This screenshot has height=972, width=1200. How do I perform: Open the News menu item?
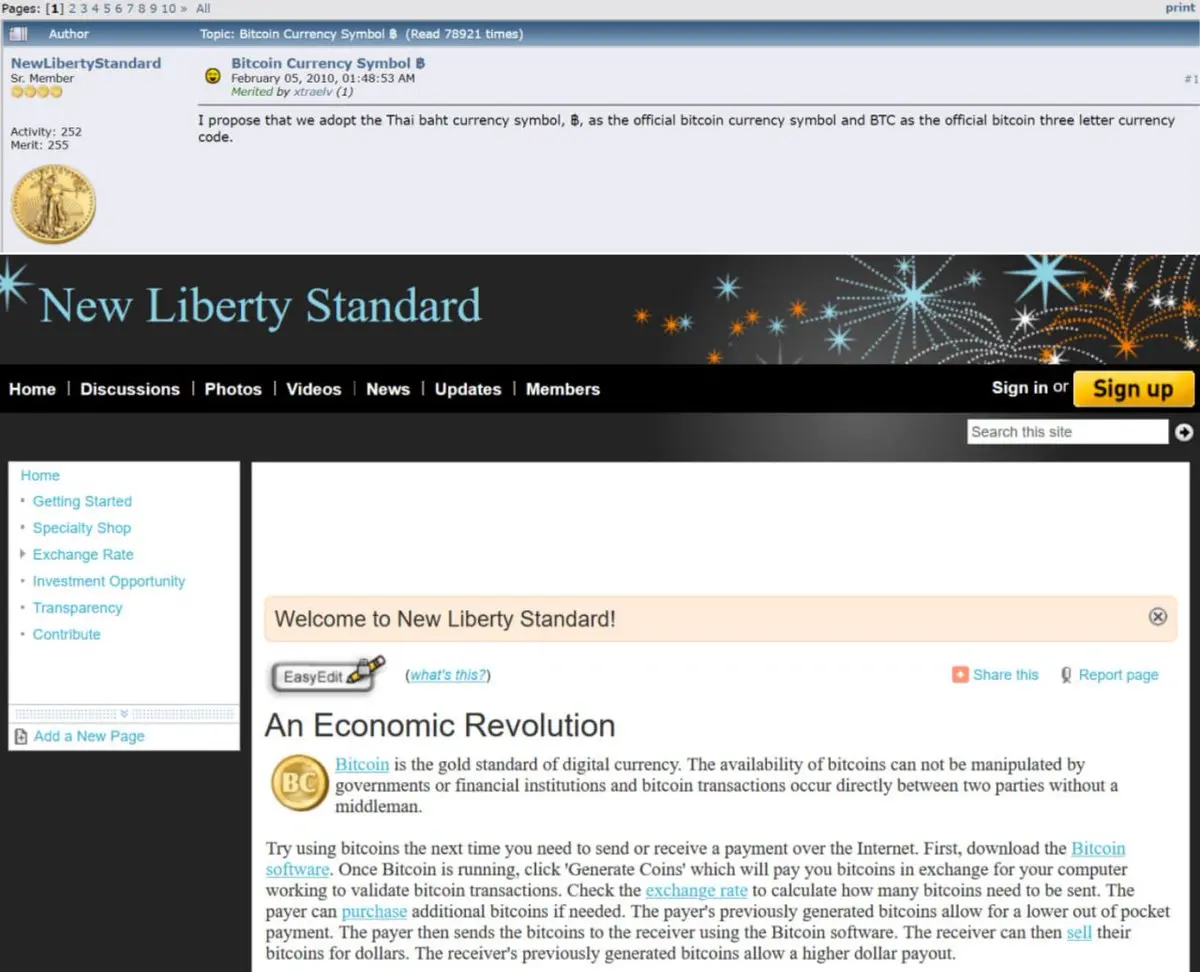[x=388, y=389]
